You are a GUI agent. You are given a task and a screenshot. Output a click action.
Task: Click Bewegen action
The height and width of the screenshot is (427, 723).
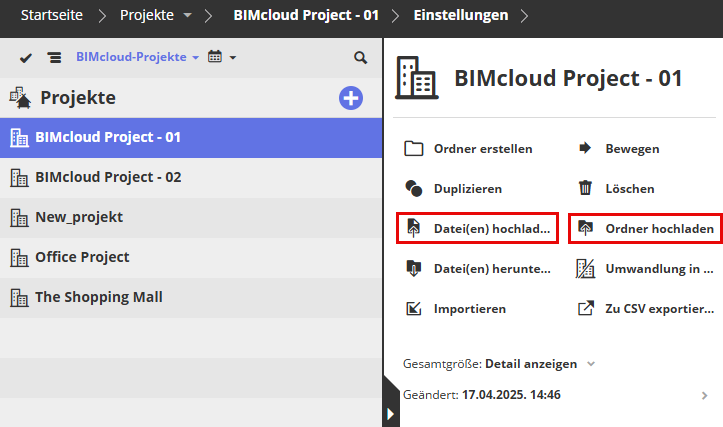pyautogui.click(x=632, y=149)
